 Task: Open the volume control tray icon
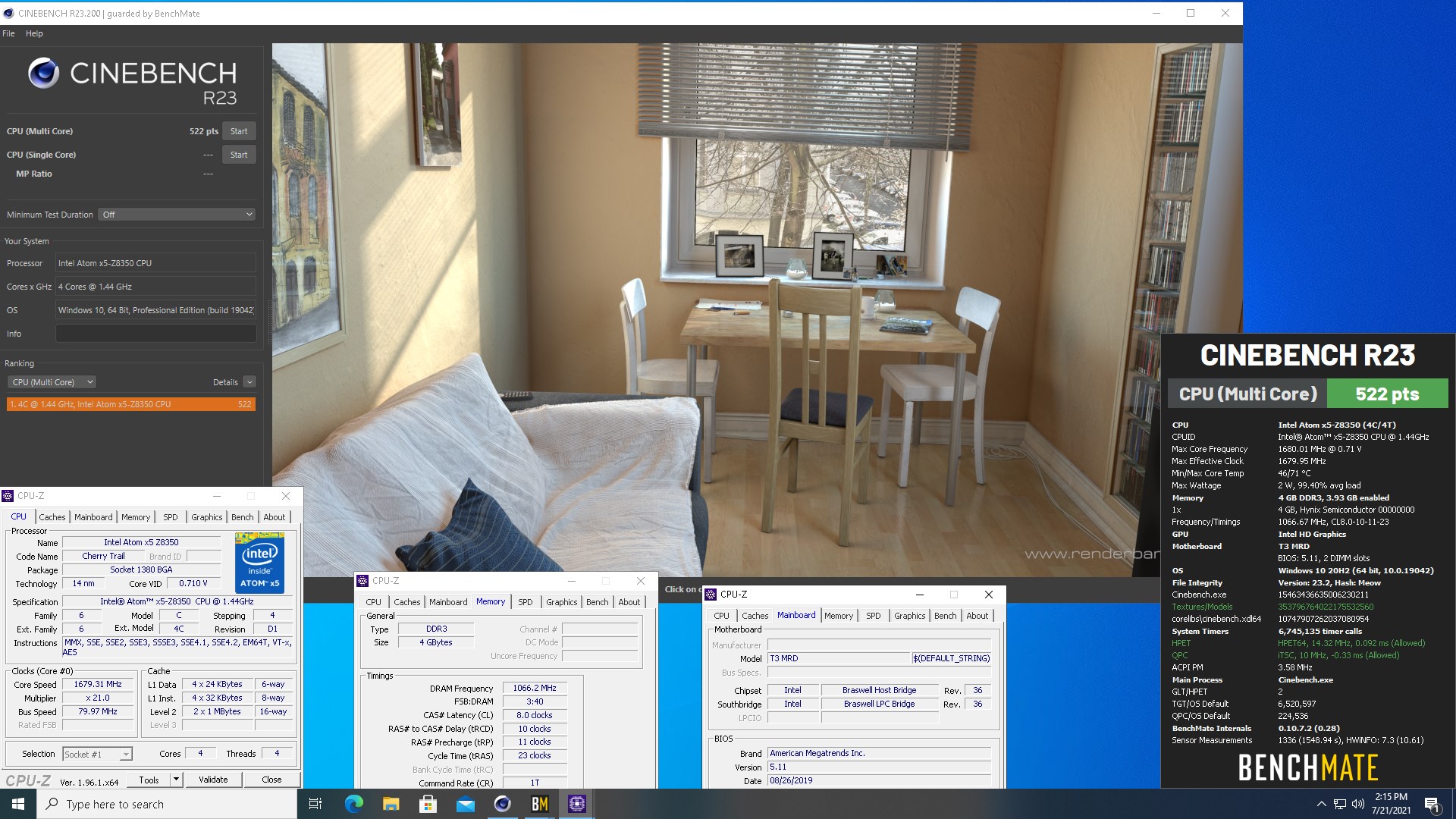pyautogui.click(x=1357, y=804)
